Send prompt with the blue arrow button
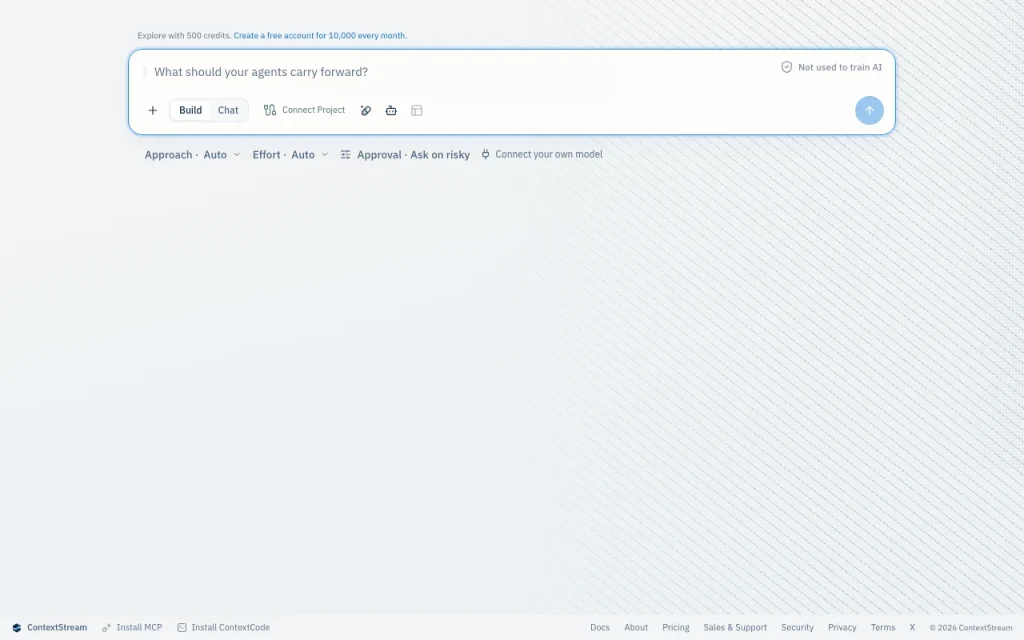This screenshot has height=640, width=1024. (x=869, y=110)
